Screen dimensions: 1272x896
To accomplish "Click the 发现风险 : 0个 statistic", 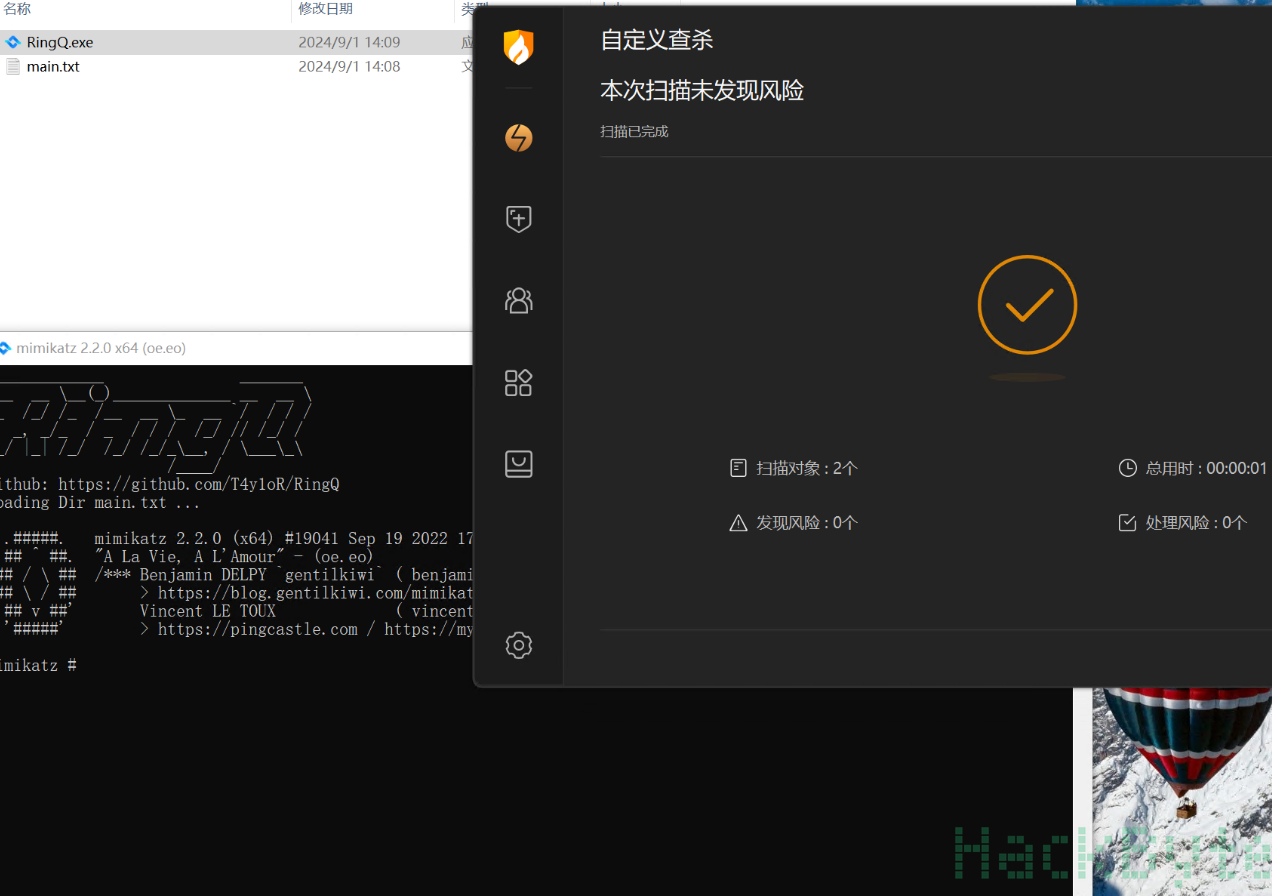I will point(807,523).
